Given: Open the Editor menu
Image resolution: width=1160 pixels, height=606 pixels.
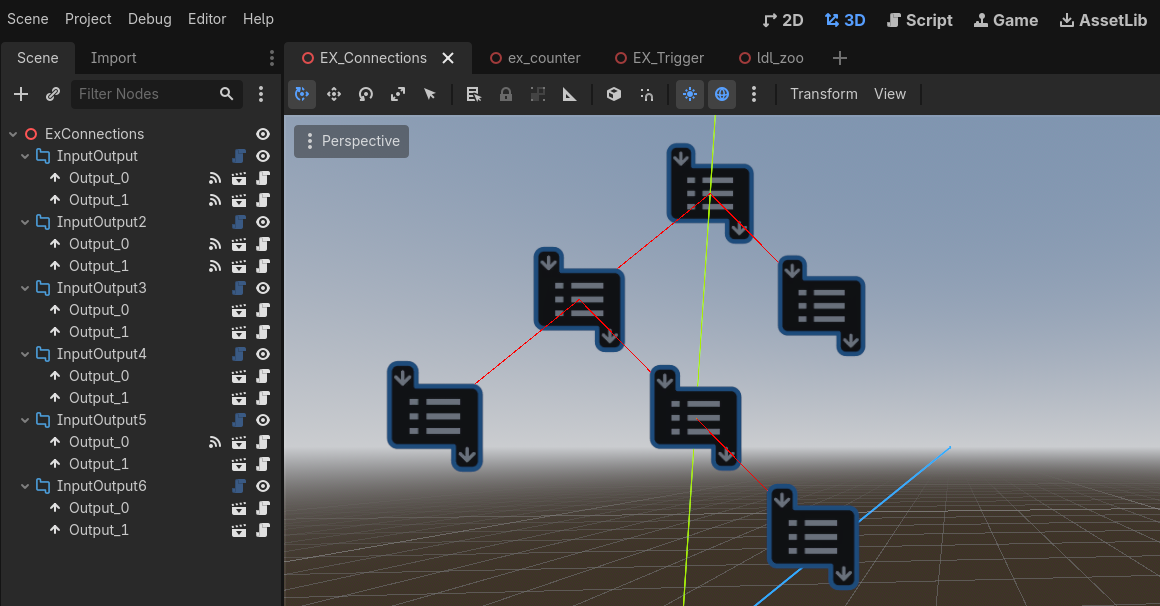Looking at the screenshot, I should (206, 19).
